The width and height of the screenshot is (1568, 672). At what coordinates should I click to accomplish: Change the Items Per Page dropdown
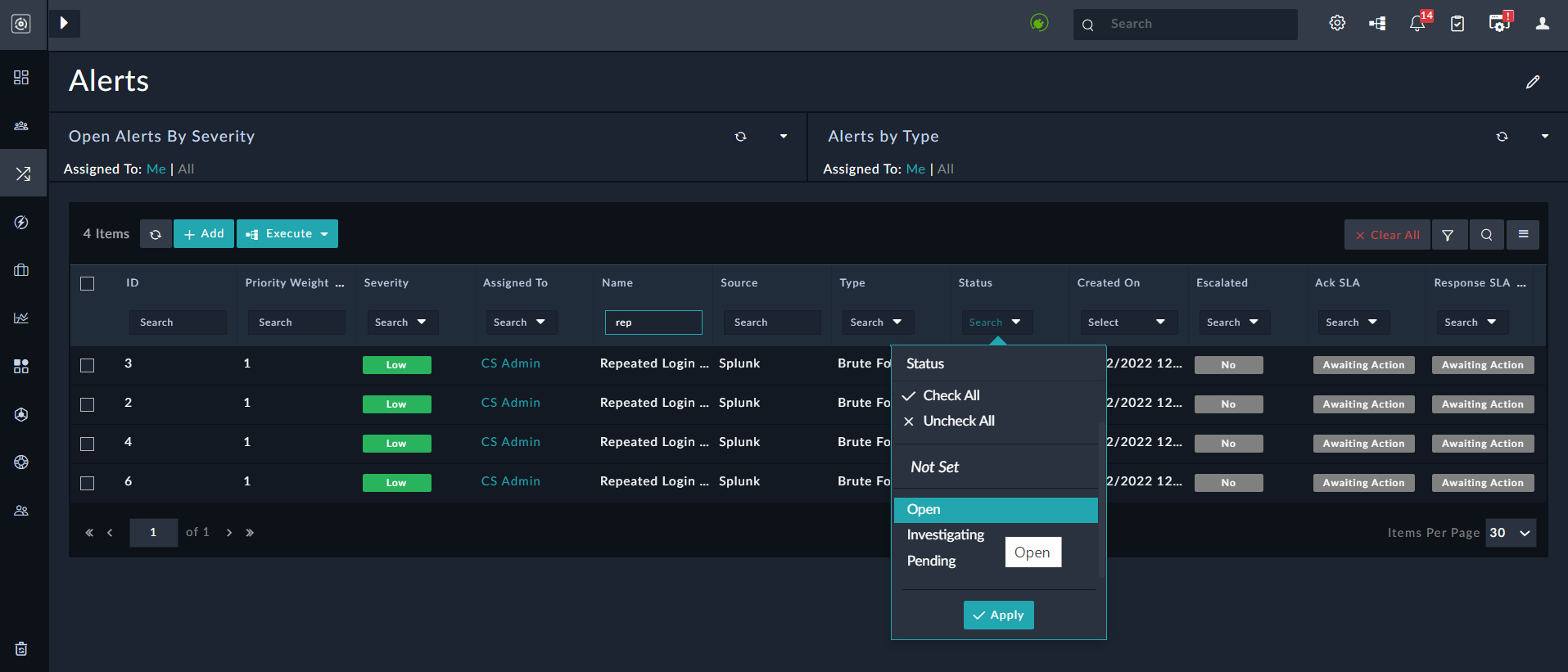(1510, 533)
